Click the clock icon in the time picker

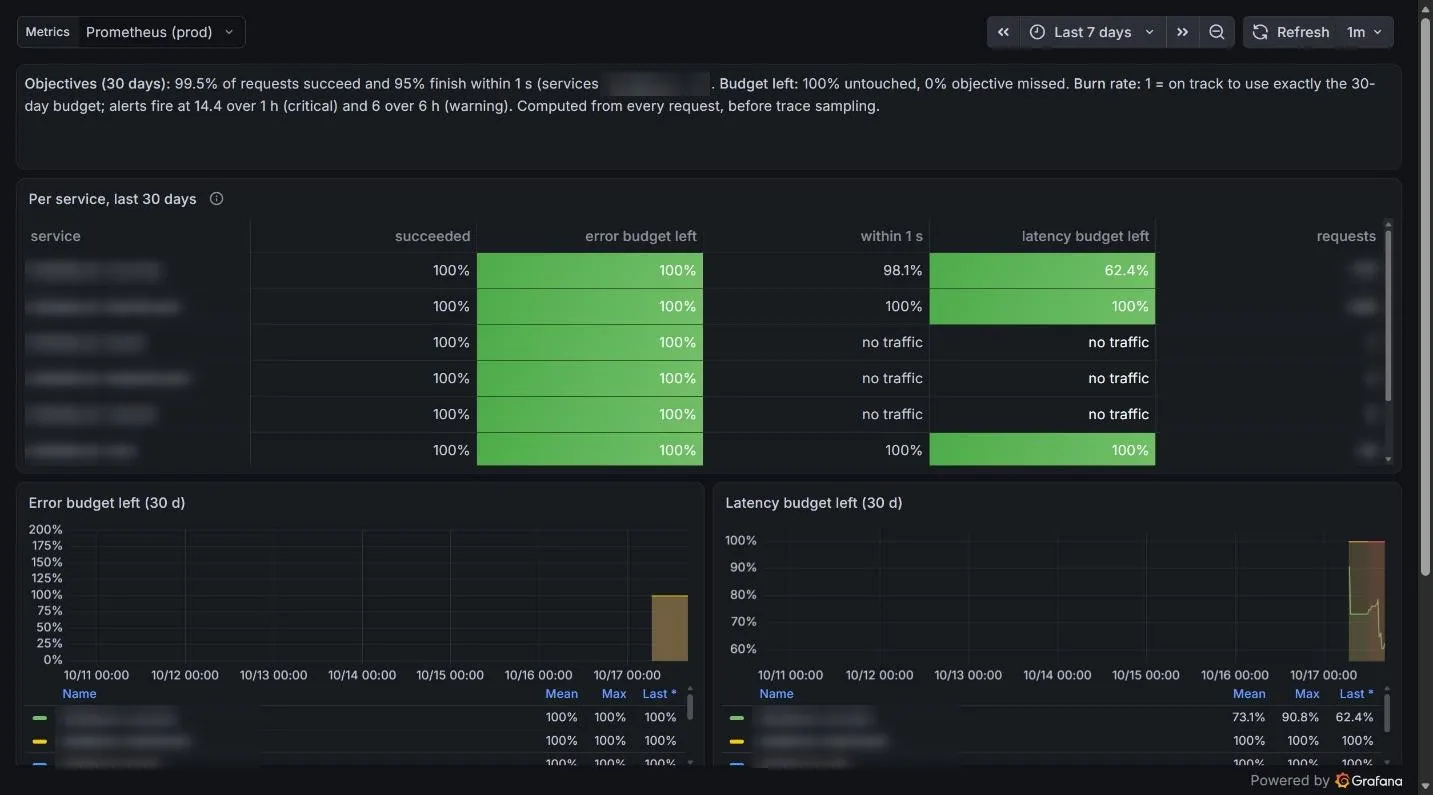click(1037, 32)
